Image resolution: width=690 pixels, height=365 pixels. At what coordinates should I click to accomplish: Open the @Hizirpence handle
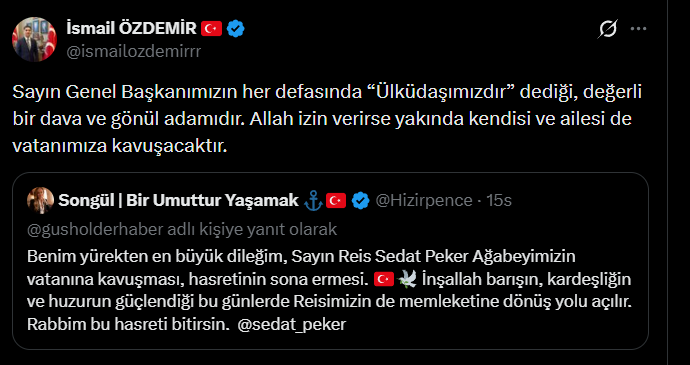424,201
